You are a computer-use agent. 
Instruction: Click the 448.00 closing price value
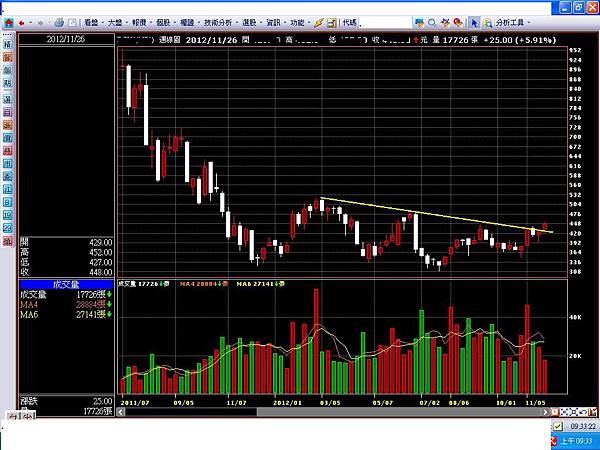tap(101, 272)
